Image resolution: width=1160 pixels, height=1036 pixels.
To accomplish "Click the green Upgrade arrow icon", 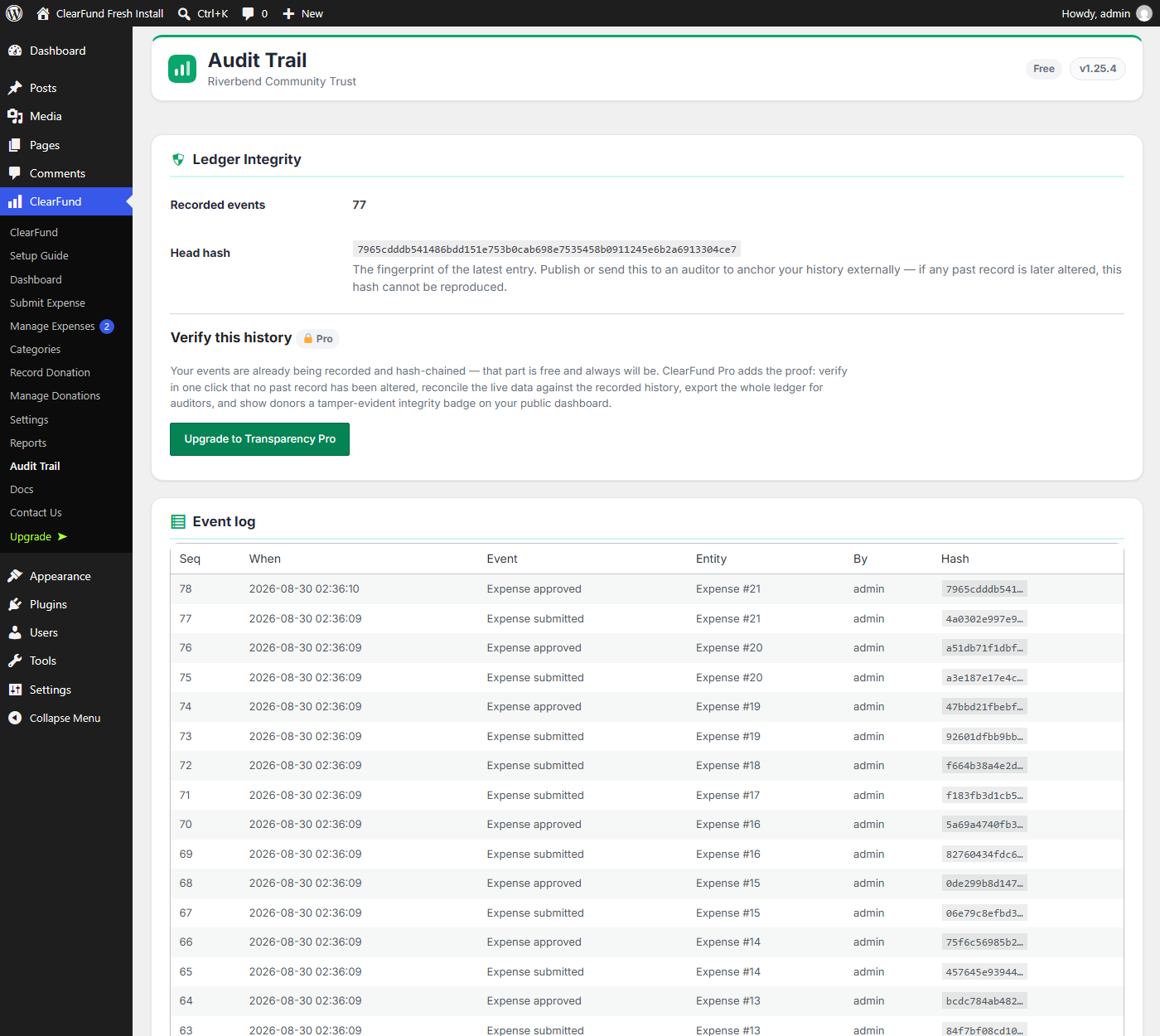I will 62,536.
